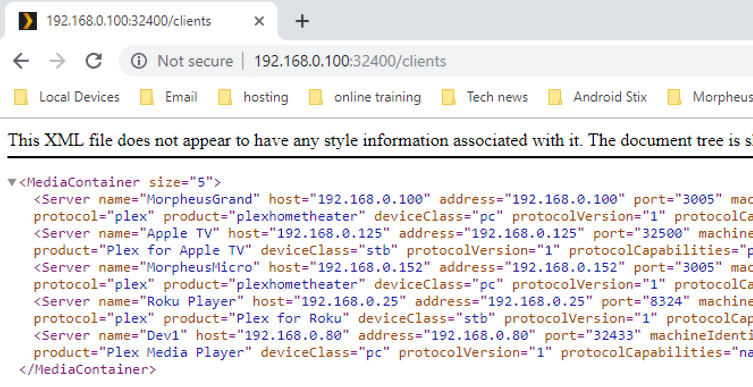Click address "192.168.0.125" value
The width and height of the screenshot is (753, 387).
(524, 233)
